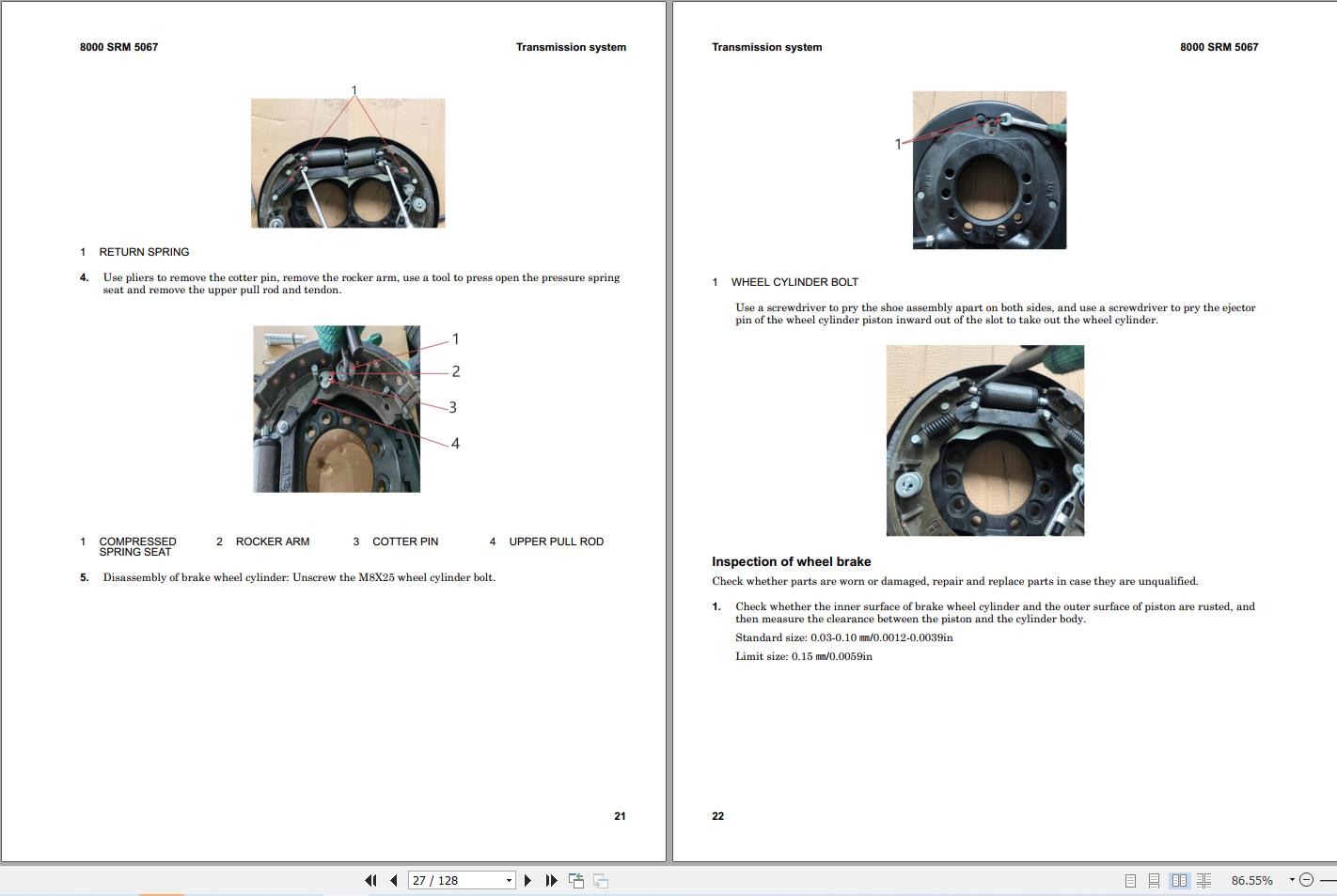This screenshot has height=896, width=1337.
Task: Click the rocker arm brake photo
Action: click(337, 409)
